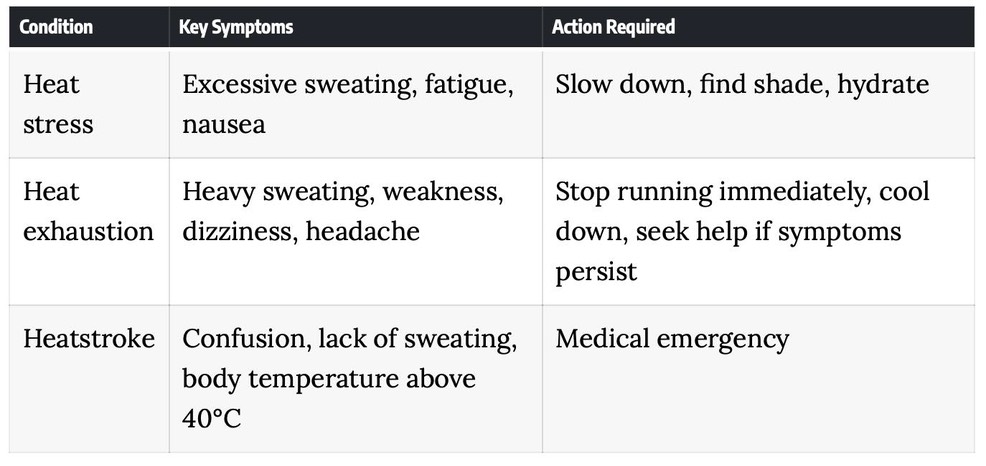Click the word exhaustion
This screenshot has height=466, width=986.
89,231
